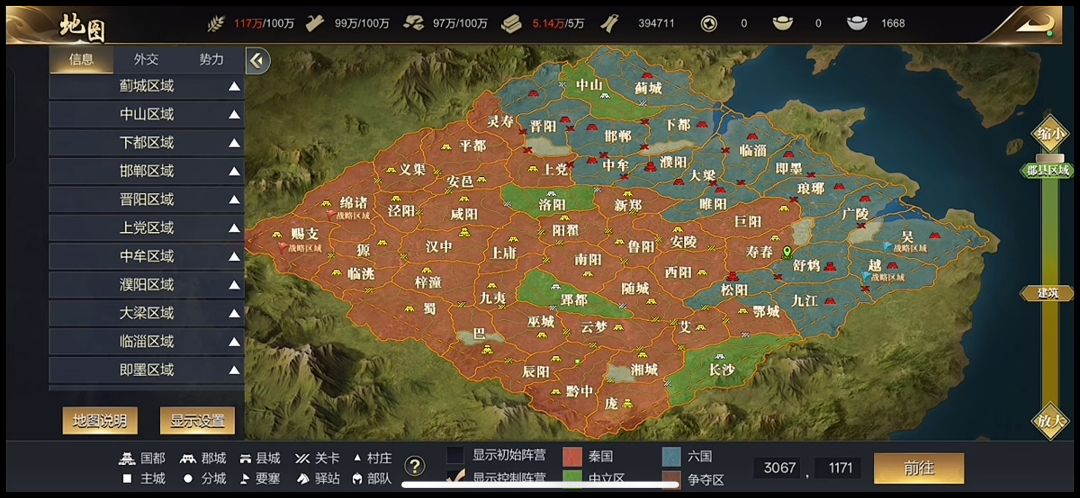Click the 驿站 horse legend icon

tap(302, 478)
